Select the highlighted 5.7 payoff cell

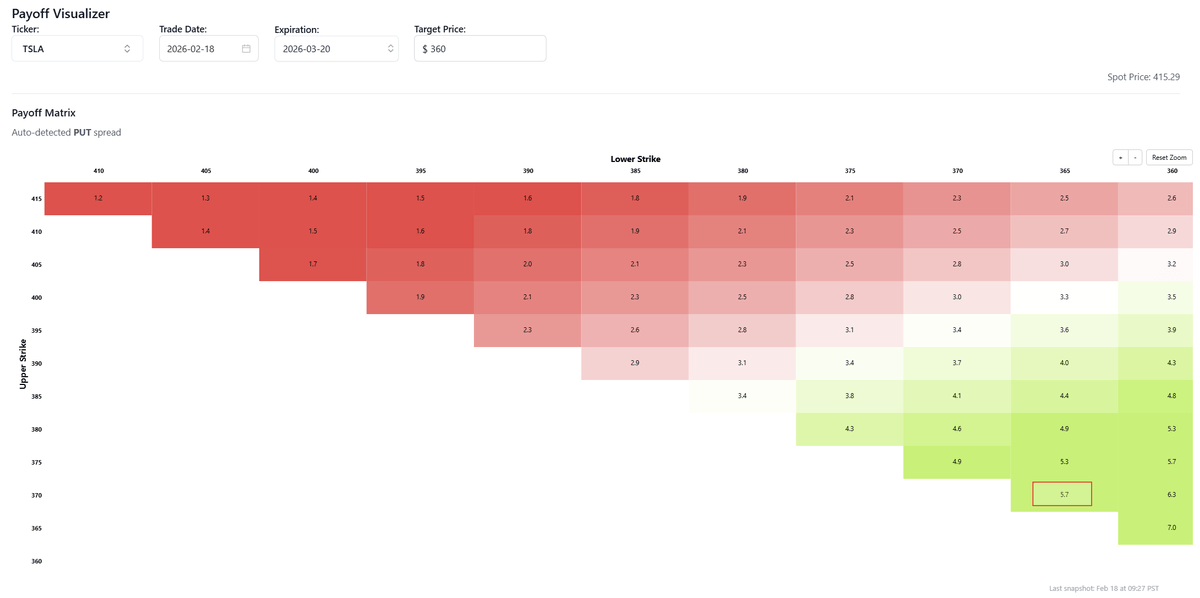click(x=1062, y=494)
